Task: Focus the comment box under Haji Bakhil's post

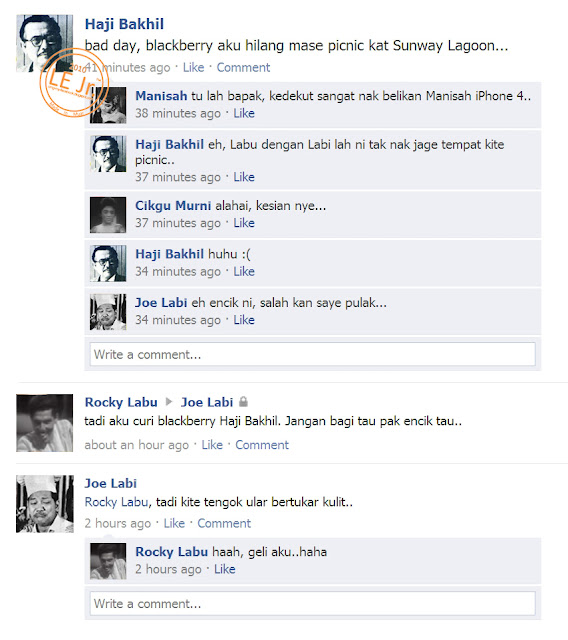Action: 313,354
